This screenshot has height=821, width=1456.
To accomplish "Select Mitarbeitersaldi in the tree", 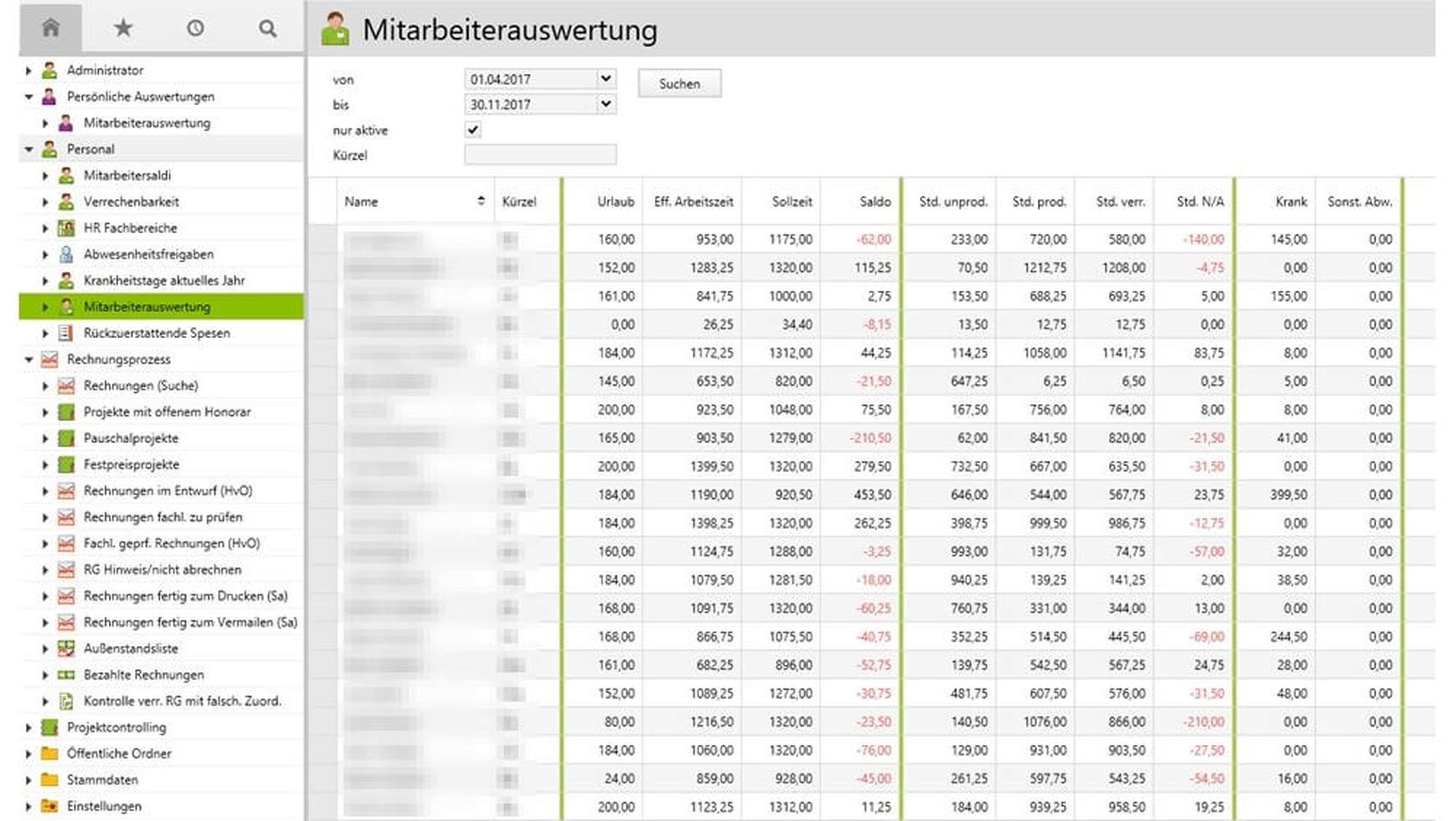I will (x=127, y=175).
